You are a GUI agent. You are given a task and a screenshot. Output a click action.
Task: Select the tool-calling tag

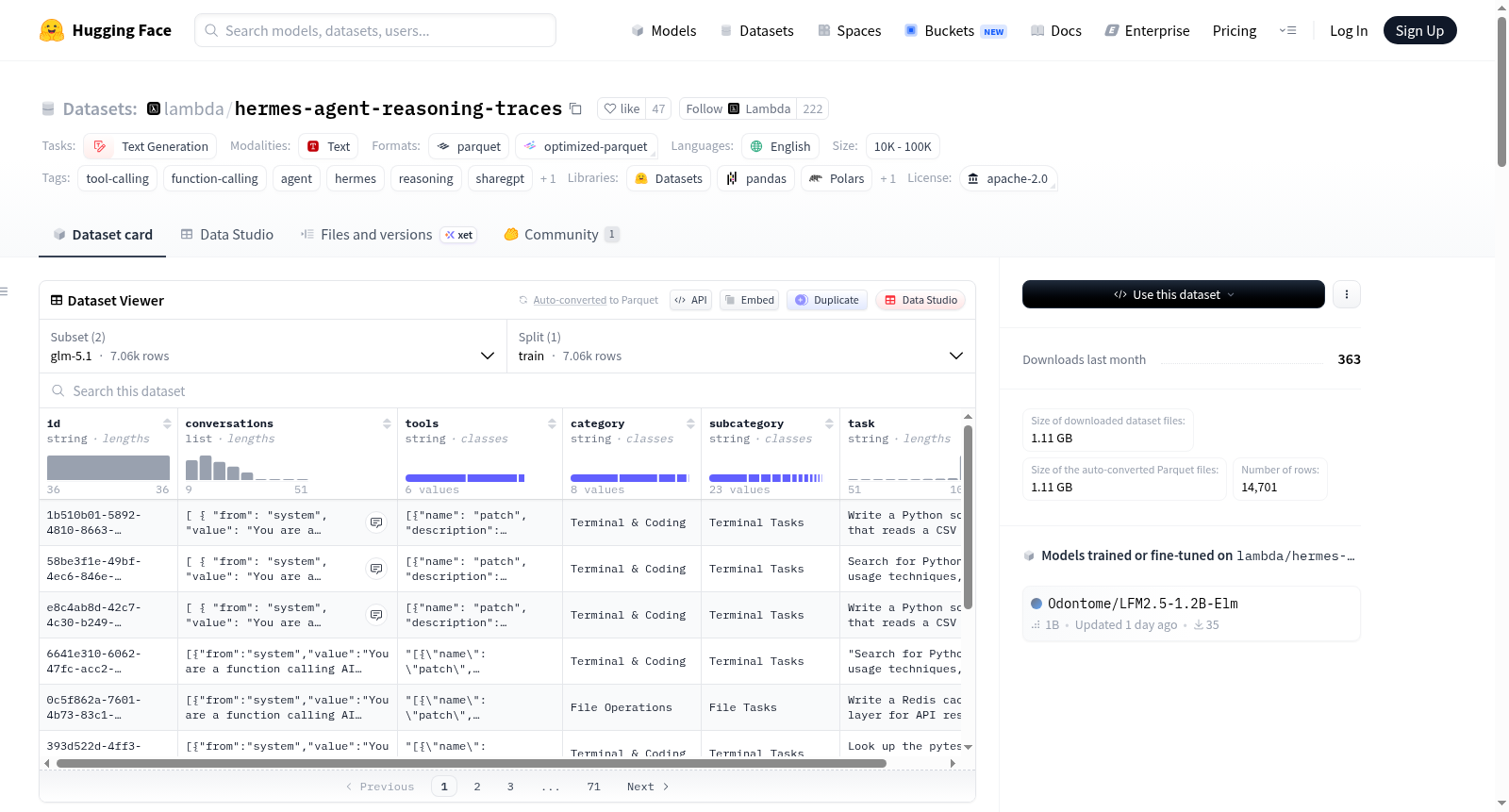click(117, 178)
